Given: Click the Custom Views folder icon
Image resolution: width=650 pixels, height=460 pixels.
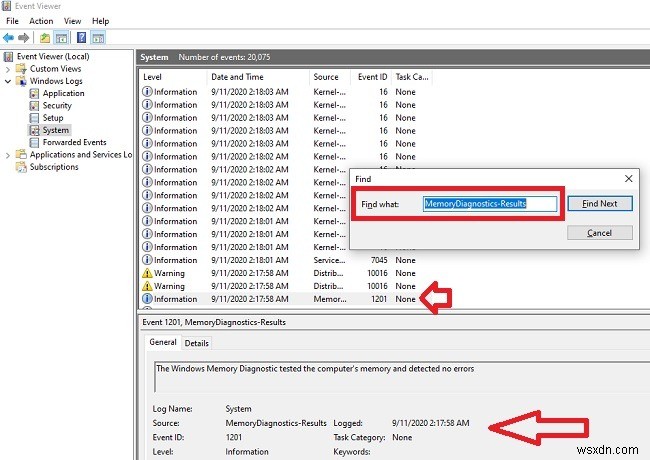Looking at the screenshot, I should coord(21,69).
